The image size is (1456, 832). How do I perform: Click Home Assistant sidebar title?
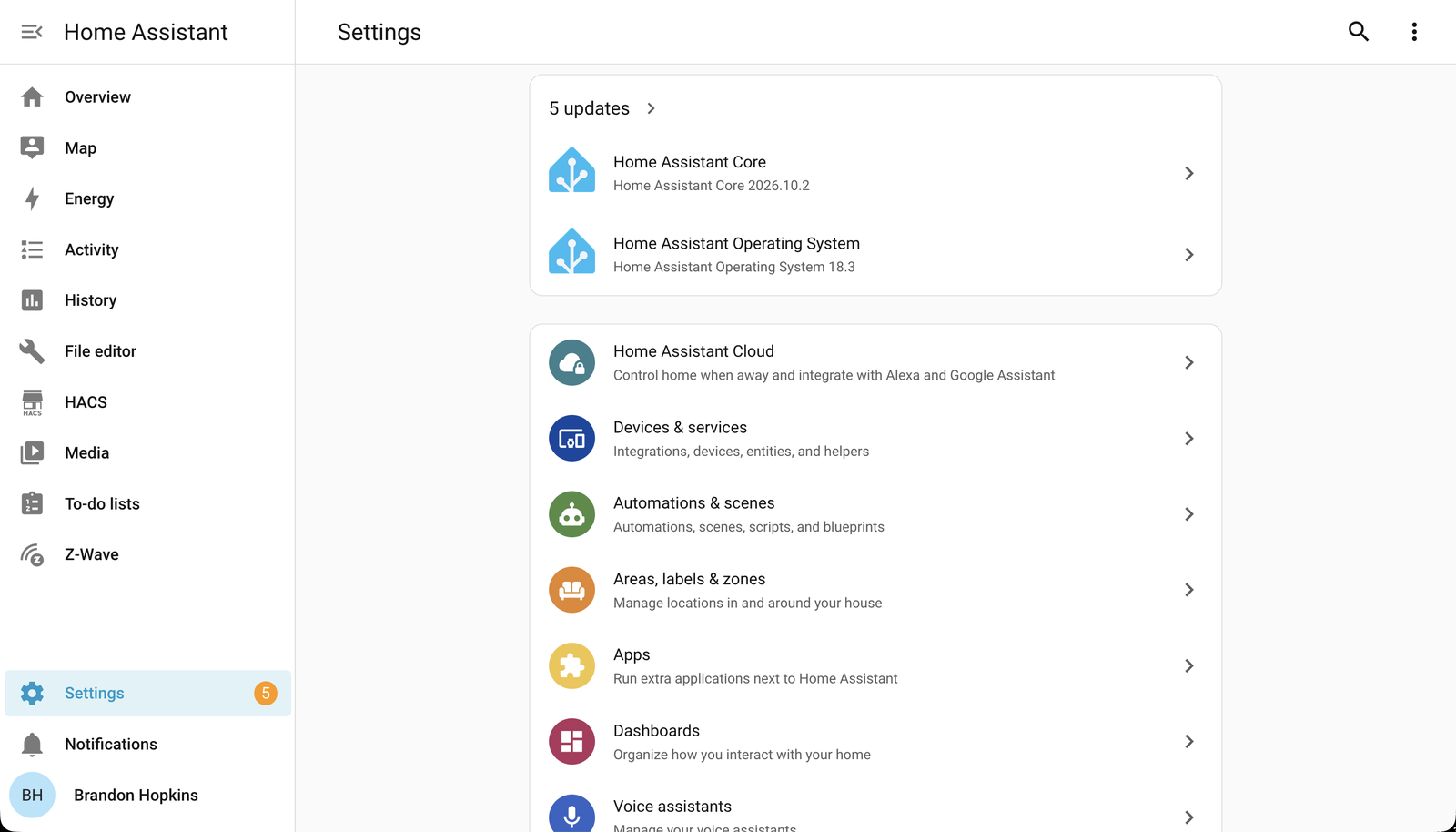tap(146, 32)
